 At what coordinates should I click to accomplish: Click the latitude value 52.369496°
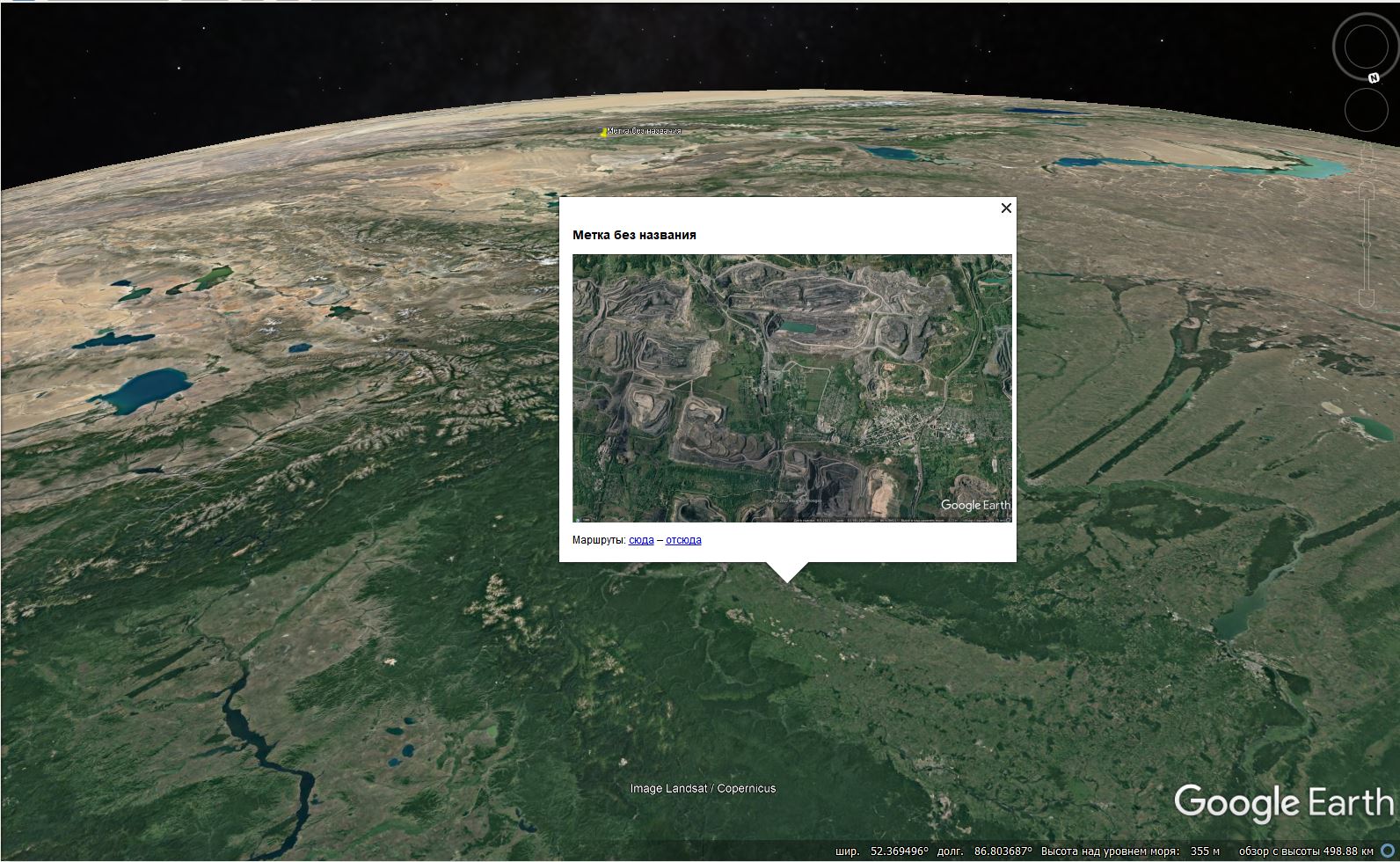(x=900, y=851)
